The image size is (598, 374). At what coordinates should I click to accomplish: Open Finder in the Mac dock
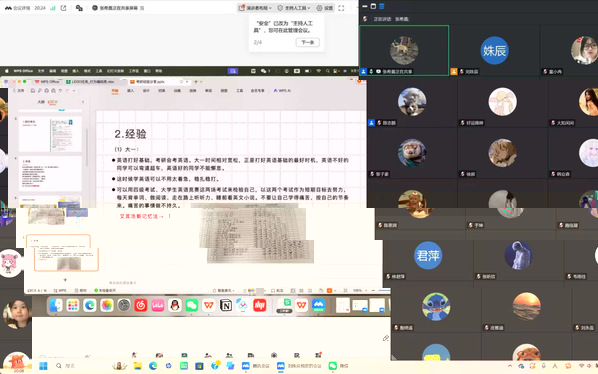tap(56, 305)
